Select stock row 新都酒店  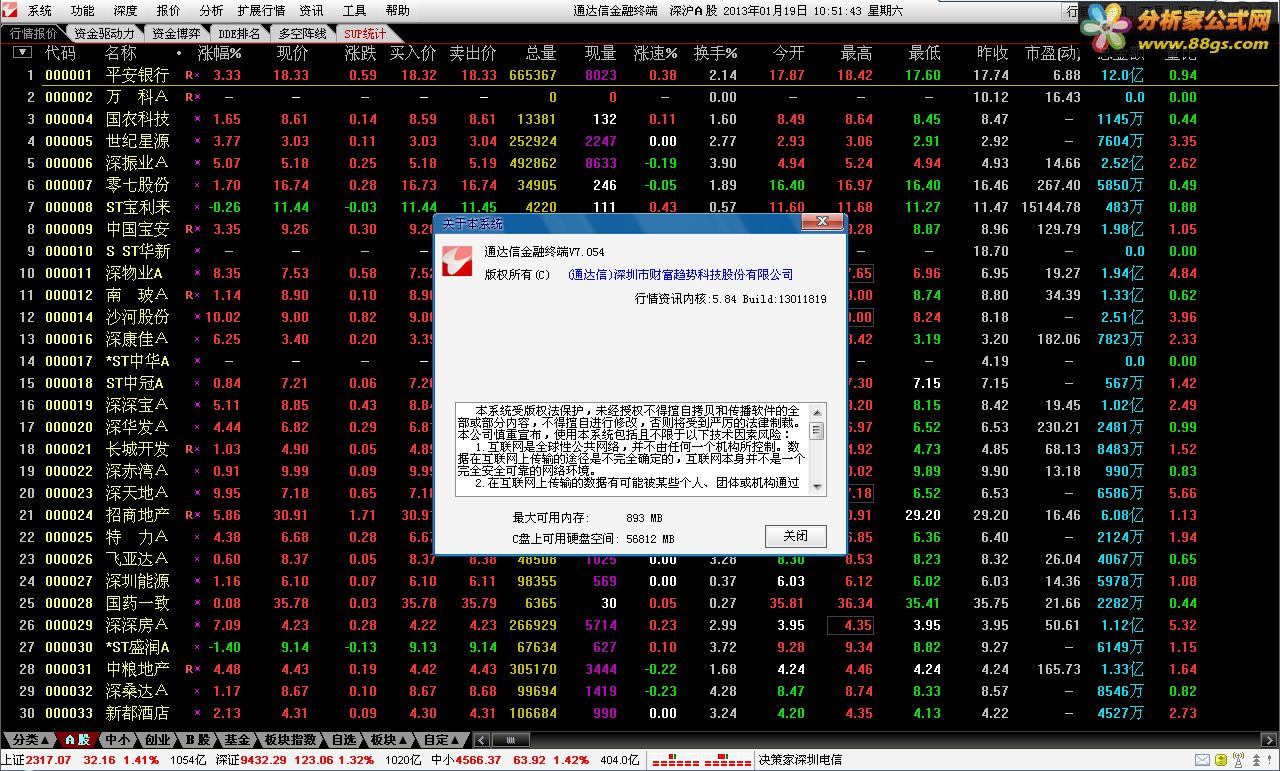pyautogui.click(x=640, y=713)
